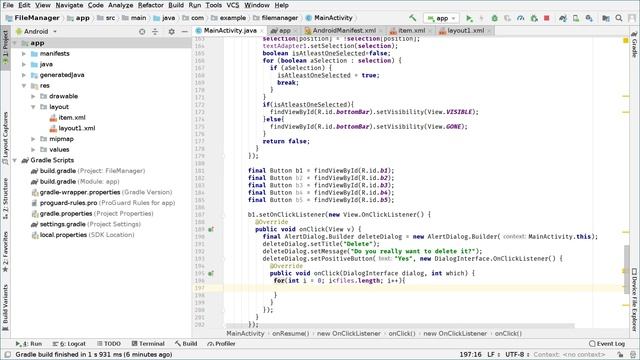640x360 pixels.
Task: Open Project Structure icon in toolbar
Action: pos(606,18)
